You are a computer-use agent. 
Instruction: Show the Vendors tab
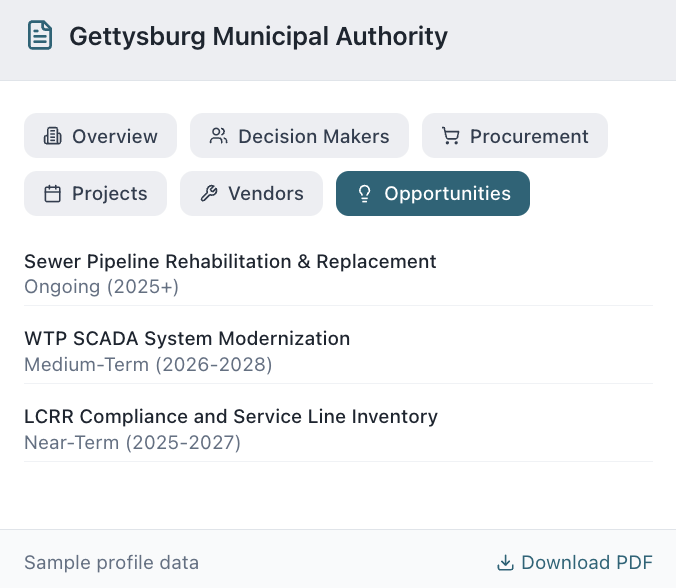point(265,194)
